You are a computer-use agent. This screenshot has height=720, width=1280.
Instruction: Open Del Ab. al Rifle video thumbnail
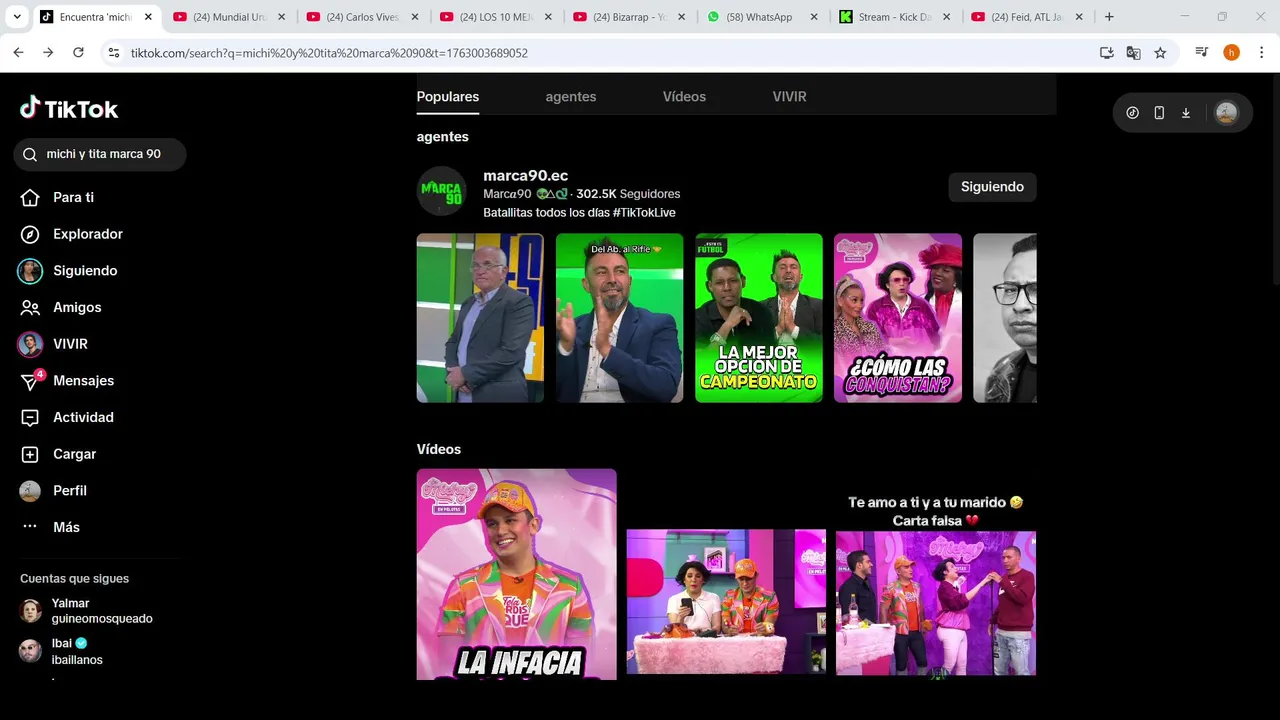[x=619, y=318]
